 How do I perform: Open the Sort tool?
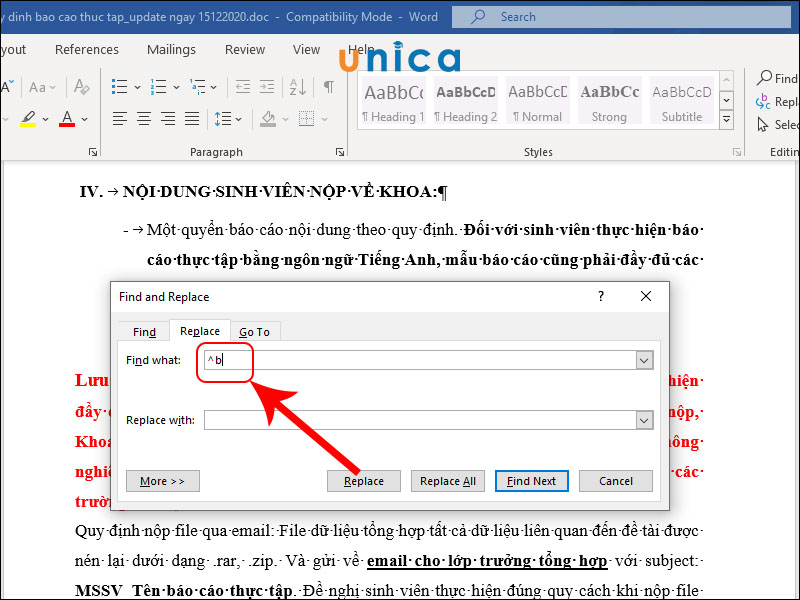click(x=298, y=88)
